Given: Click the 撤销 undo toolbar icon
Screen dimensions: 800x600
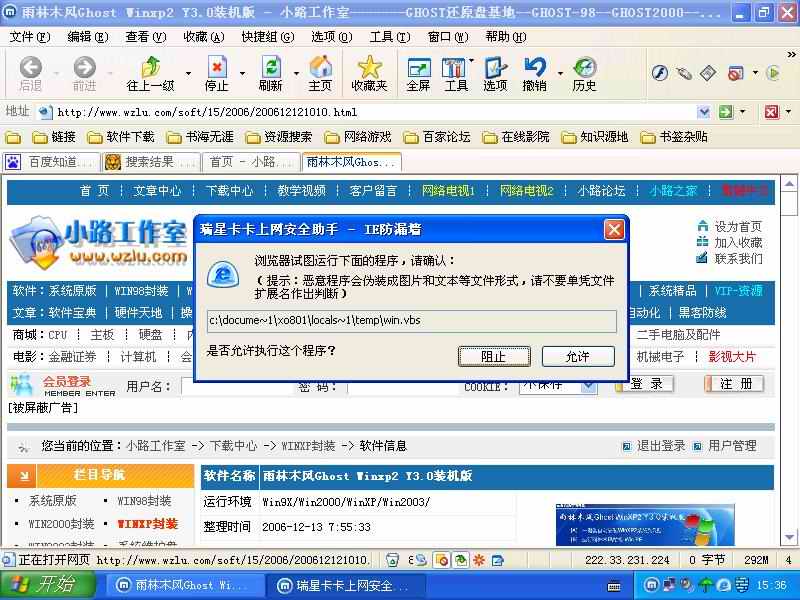Looking at the screenshot, I should [x=535, y=73].
